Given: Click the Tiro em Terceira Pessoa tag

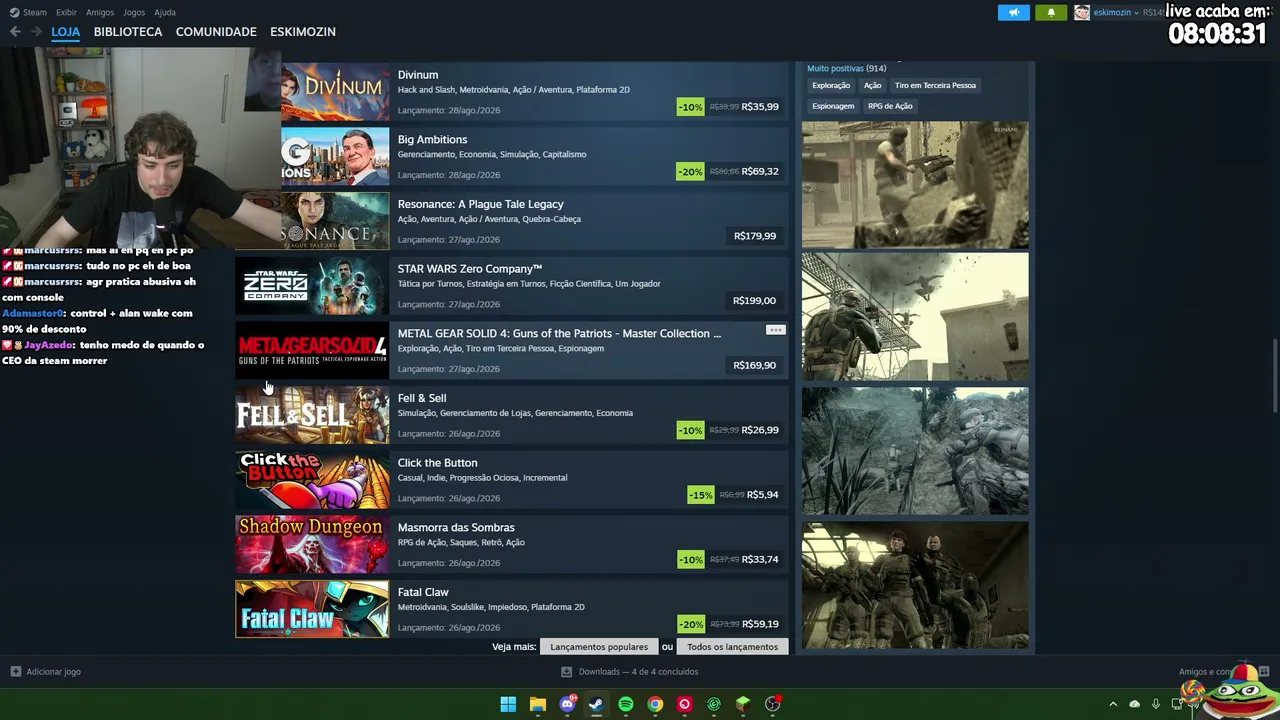Looking at the screenshot, I should (935, 86).
